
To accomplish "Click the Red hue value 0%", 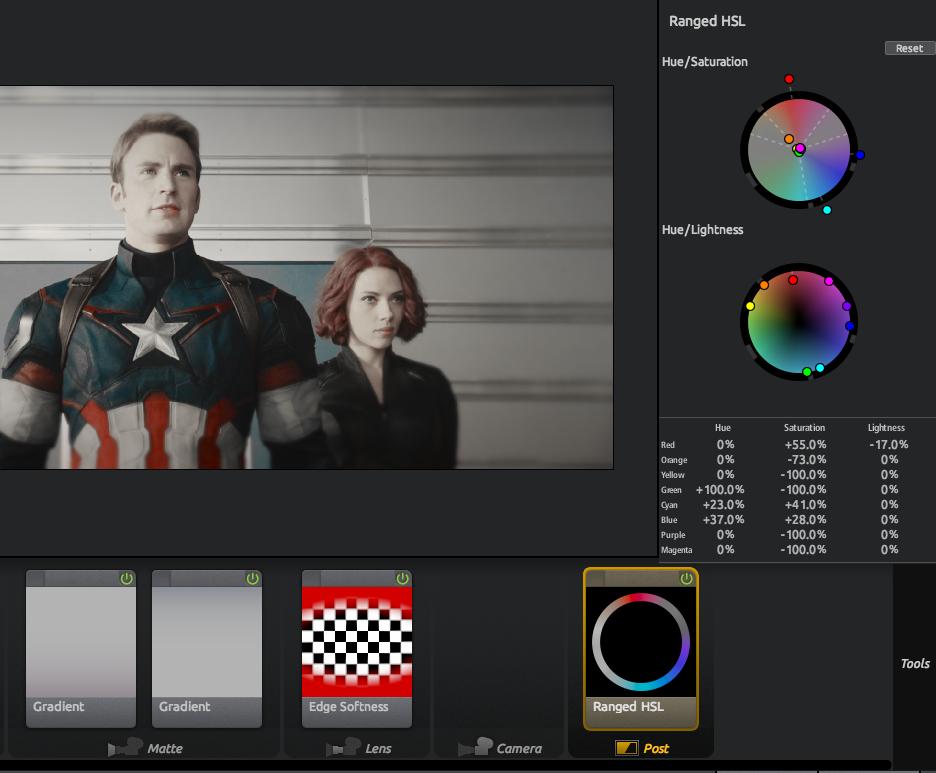I will pos(725,445).
